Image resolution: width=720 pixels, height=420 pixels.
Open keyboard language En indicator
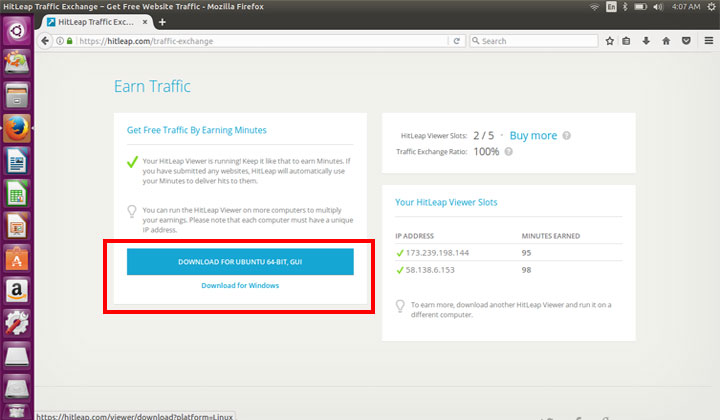click(611, 7)
